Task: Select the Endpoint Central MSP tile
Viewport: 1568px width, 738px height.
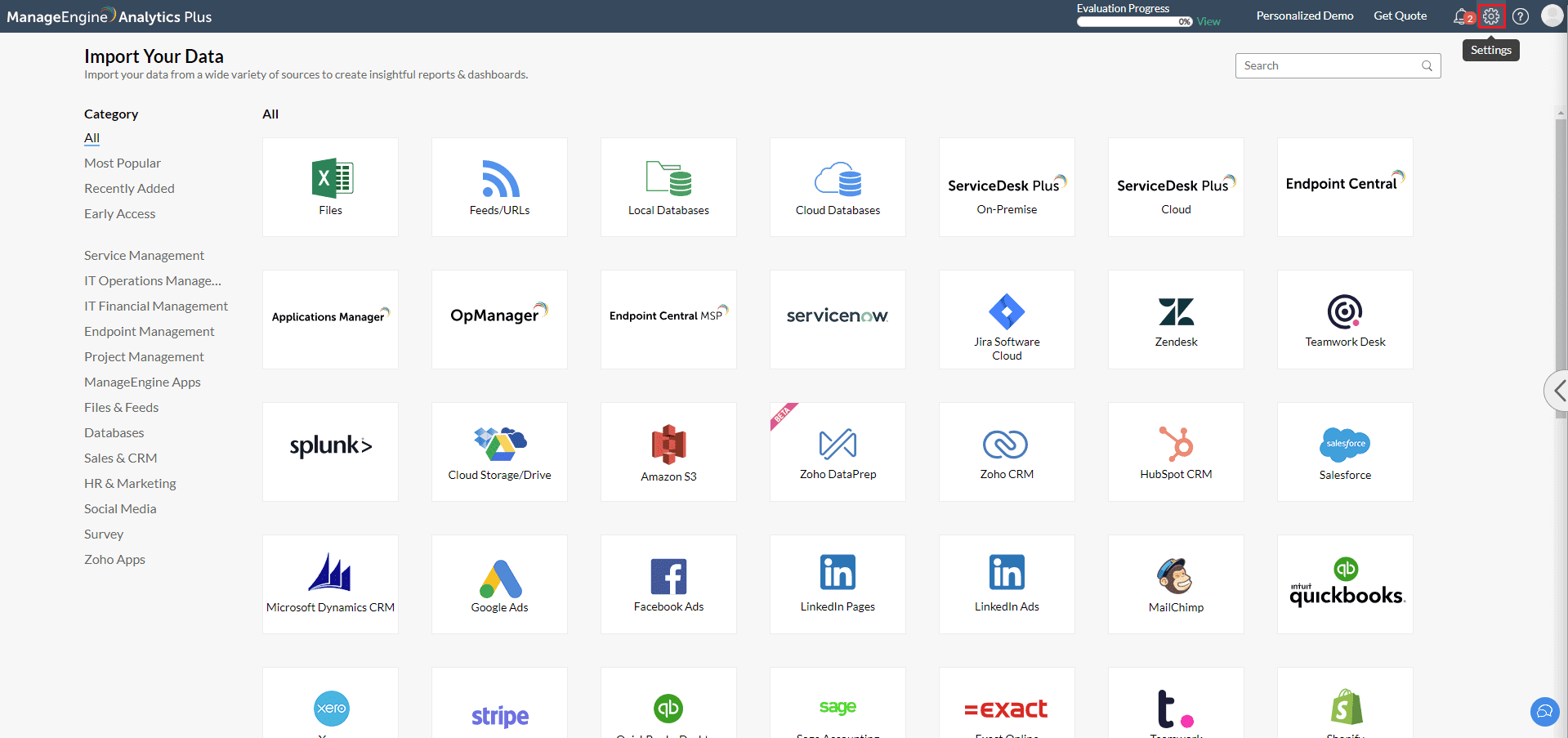Action: pos(668,320)
